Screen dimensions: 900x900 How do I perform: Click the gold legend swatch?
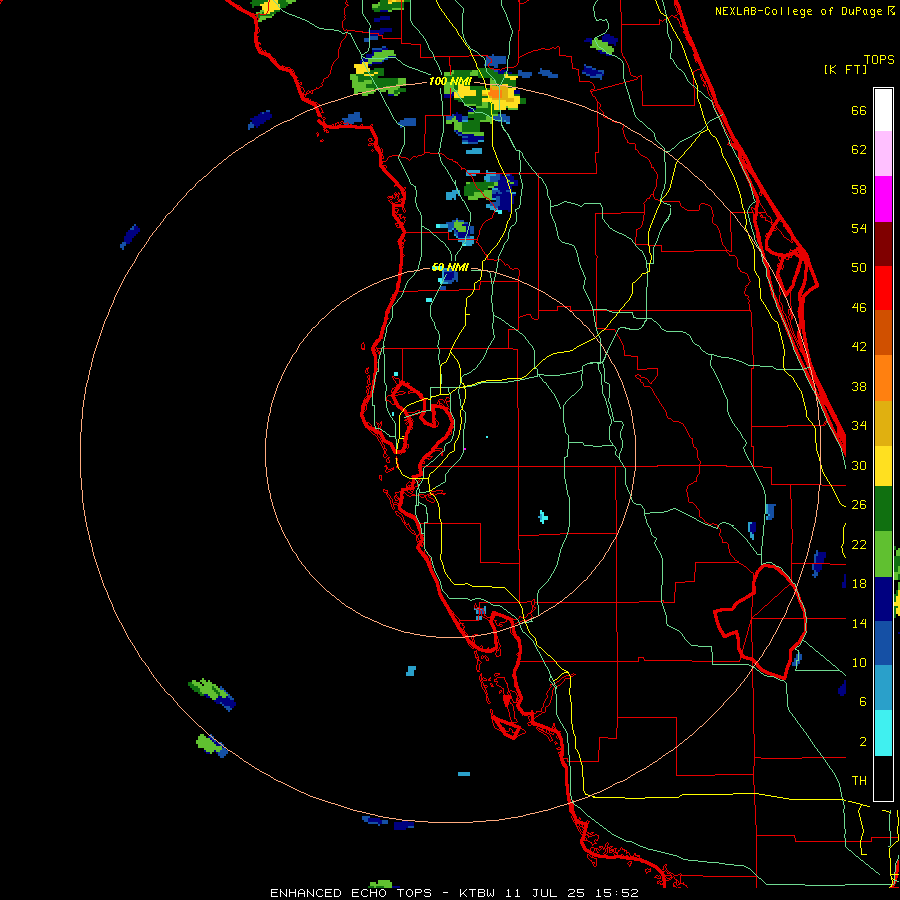883,423
